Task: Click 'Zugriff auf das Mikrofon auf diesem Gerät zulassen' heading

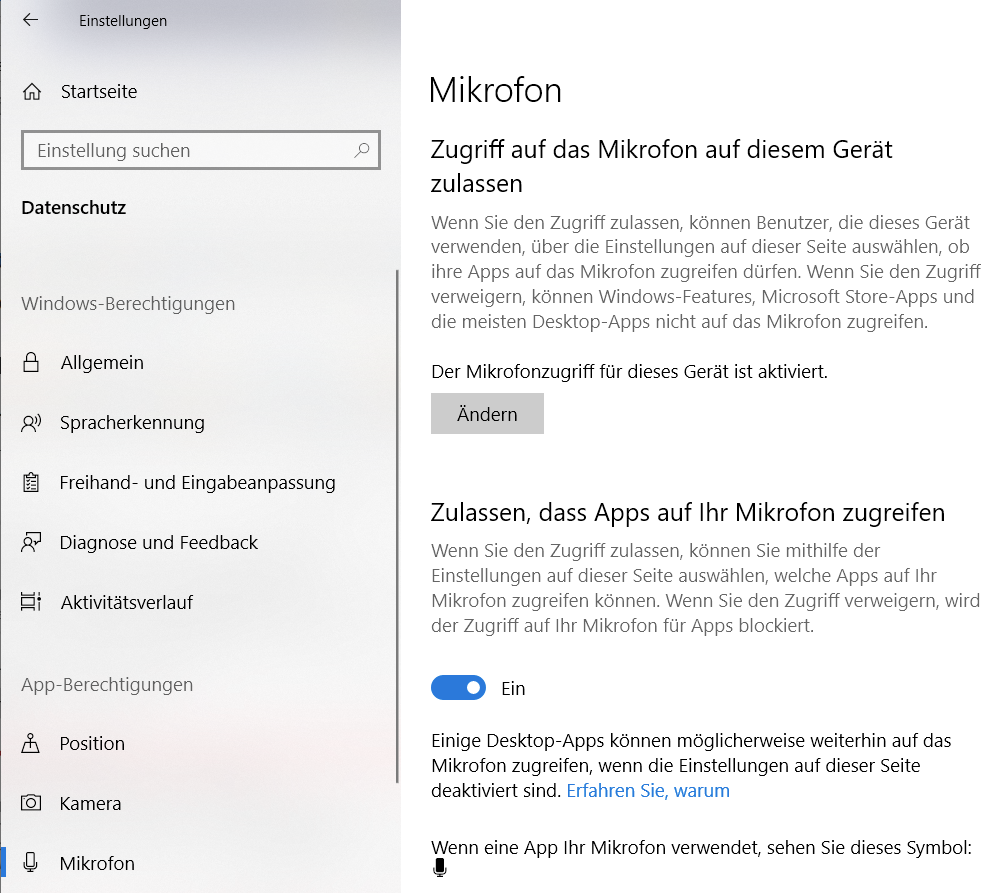Action: pos(661,166)
